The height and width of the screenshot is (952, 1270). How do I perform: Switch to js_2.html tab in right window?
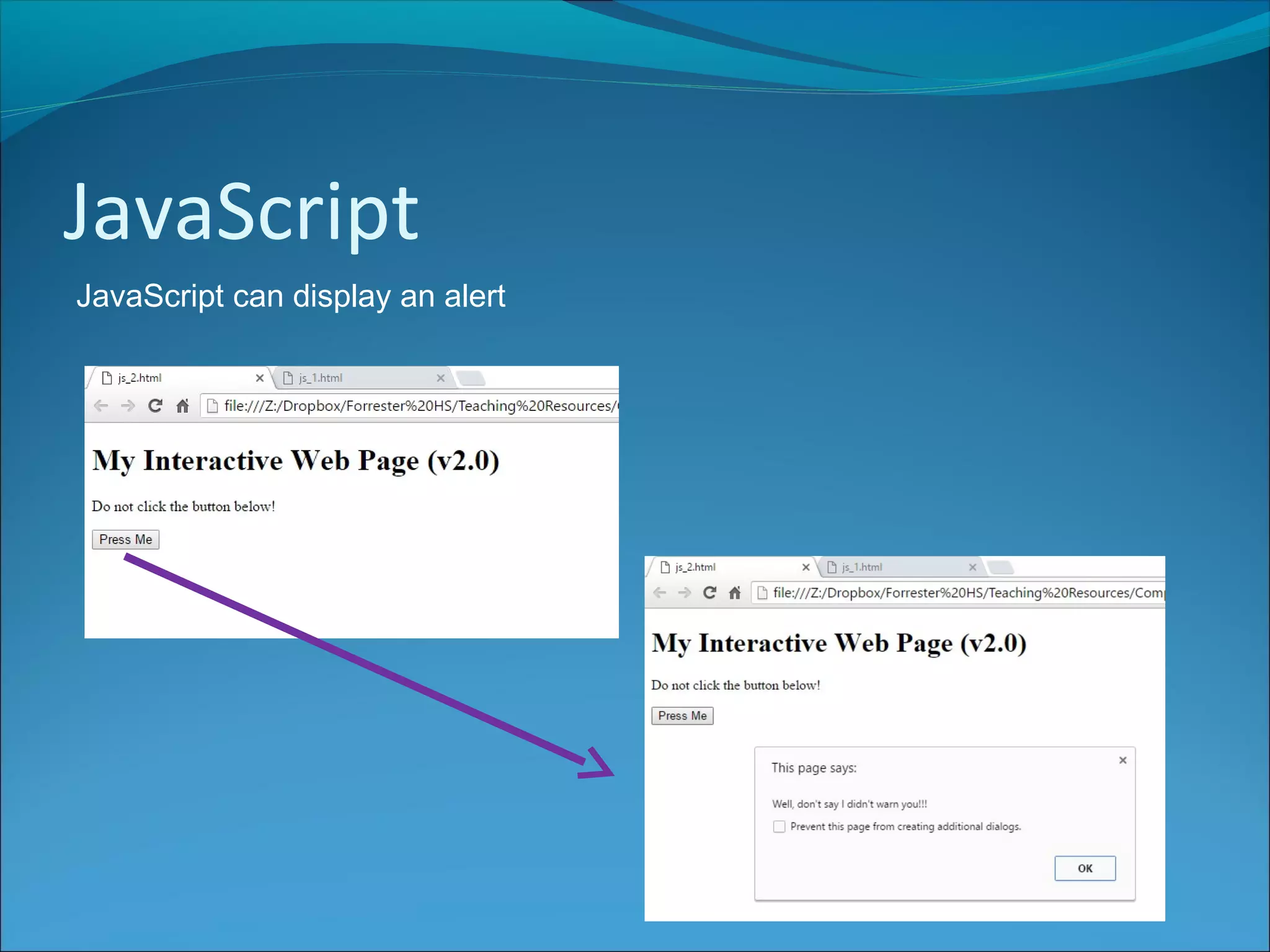tap(733, 567)
